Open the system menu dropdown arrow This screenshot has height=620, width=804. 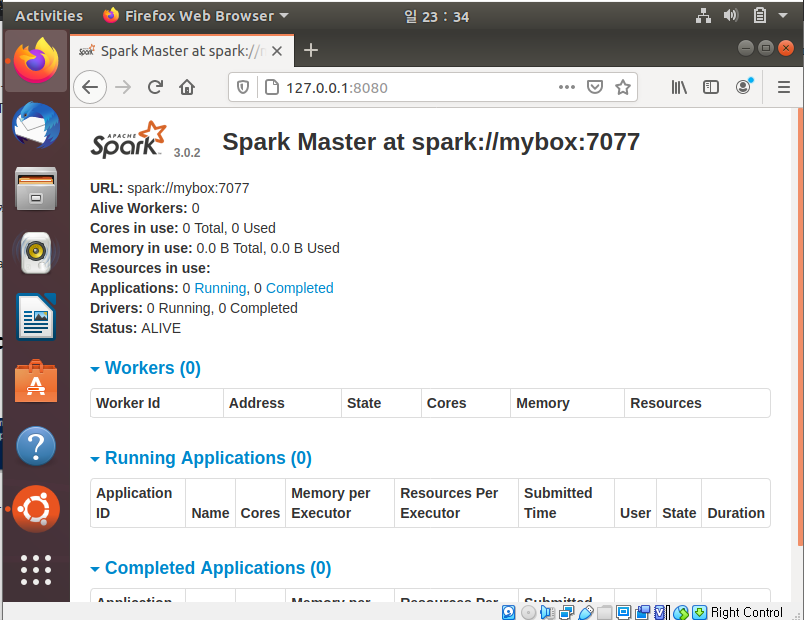tap(782, 16)
